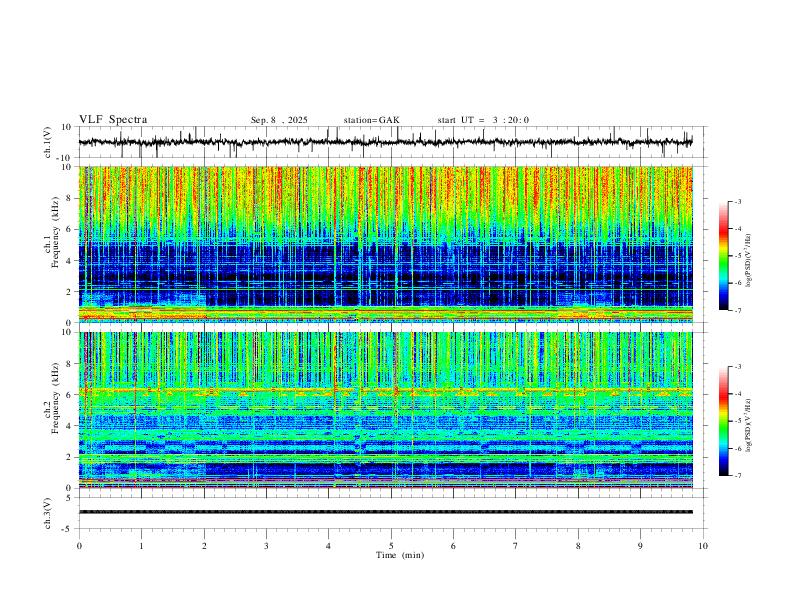
Task: Click time axis tick label "0"
Action: click(x=79, y=546)
